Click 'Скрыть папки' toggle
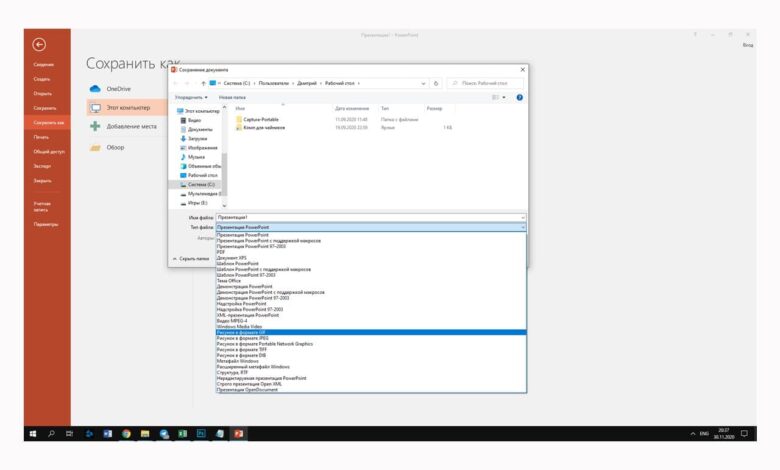The height and width of the screenshot is (470, 780). tap(191, 259)
